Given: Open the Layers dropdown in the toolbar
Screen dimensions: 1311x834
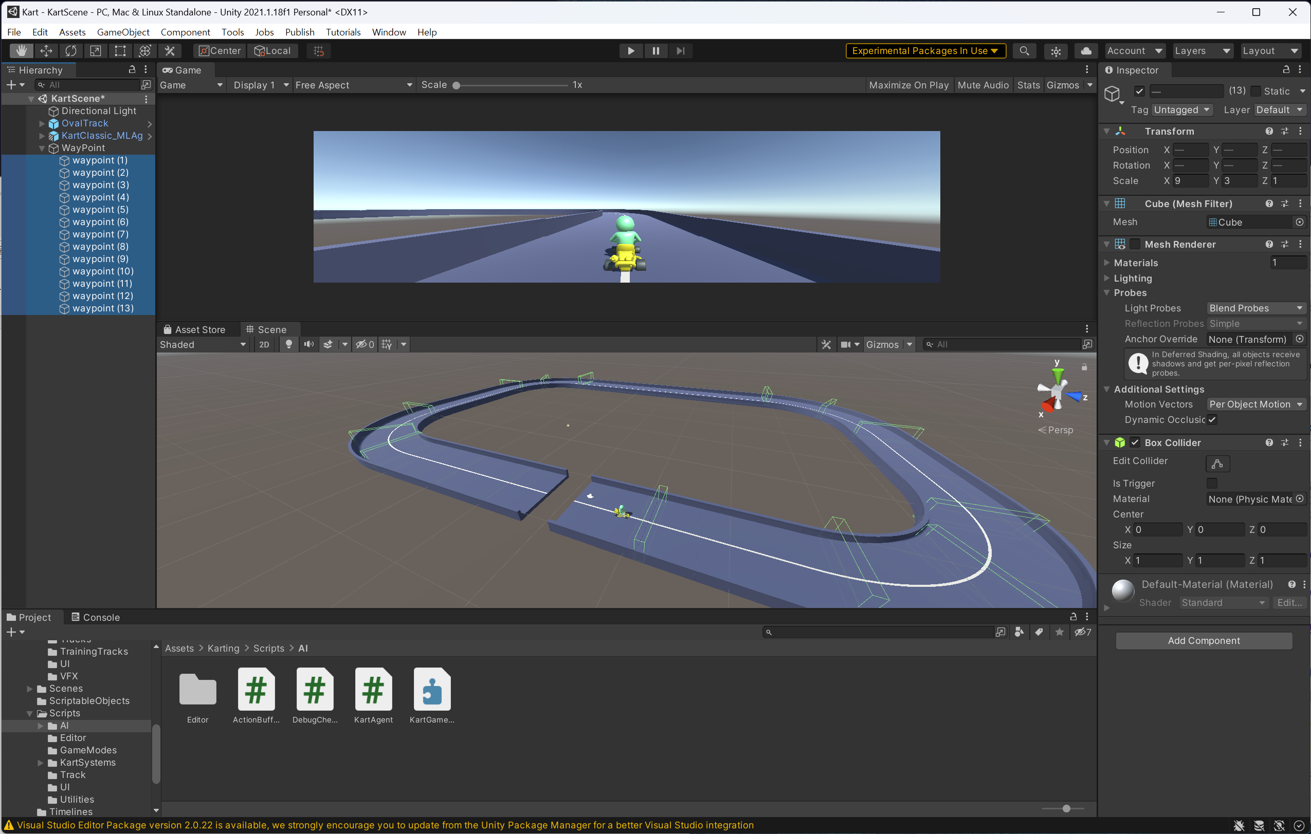Looking at the screenshot, I should pos(1202,50).
